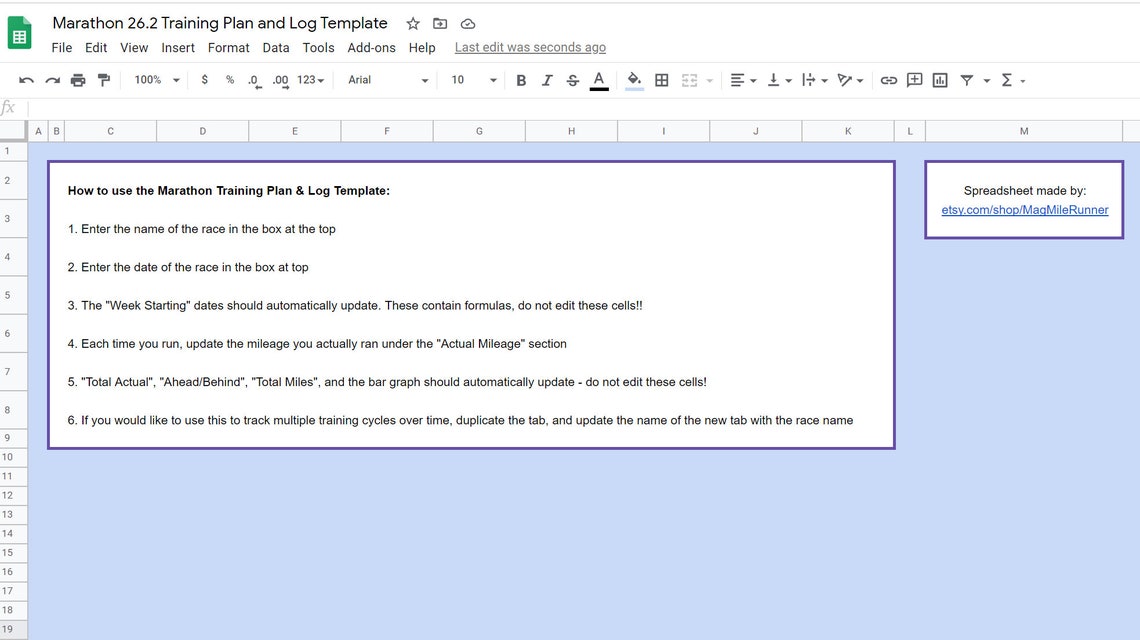Open the text color picker
This screenshot has width=1140, height=640.
pyautogui.click(x=598, y=80)
